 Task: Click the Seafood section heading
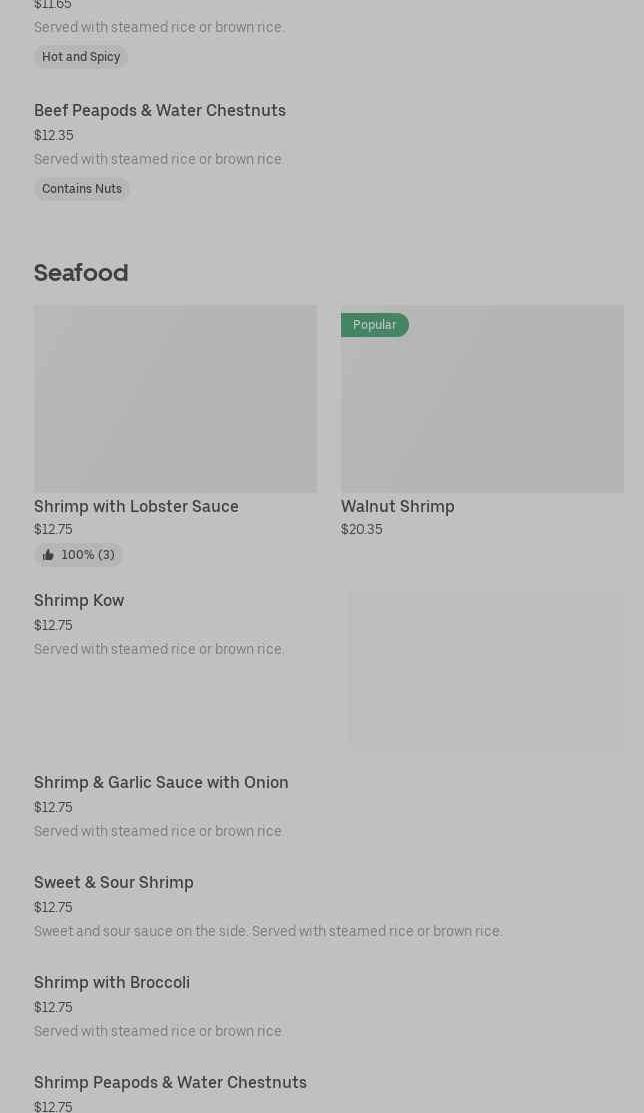click(x=81, y=272)
